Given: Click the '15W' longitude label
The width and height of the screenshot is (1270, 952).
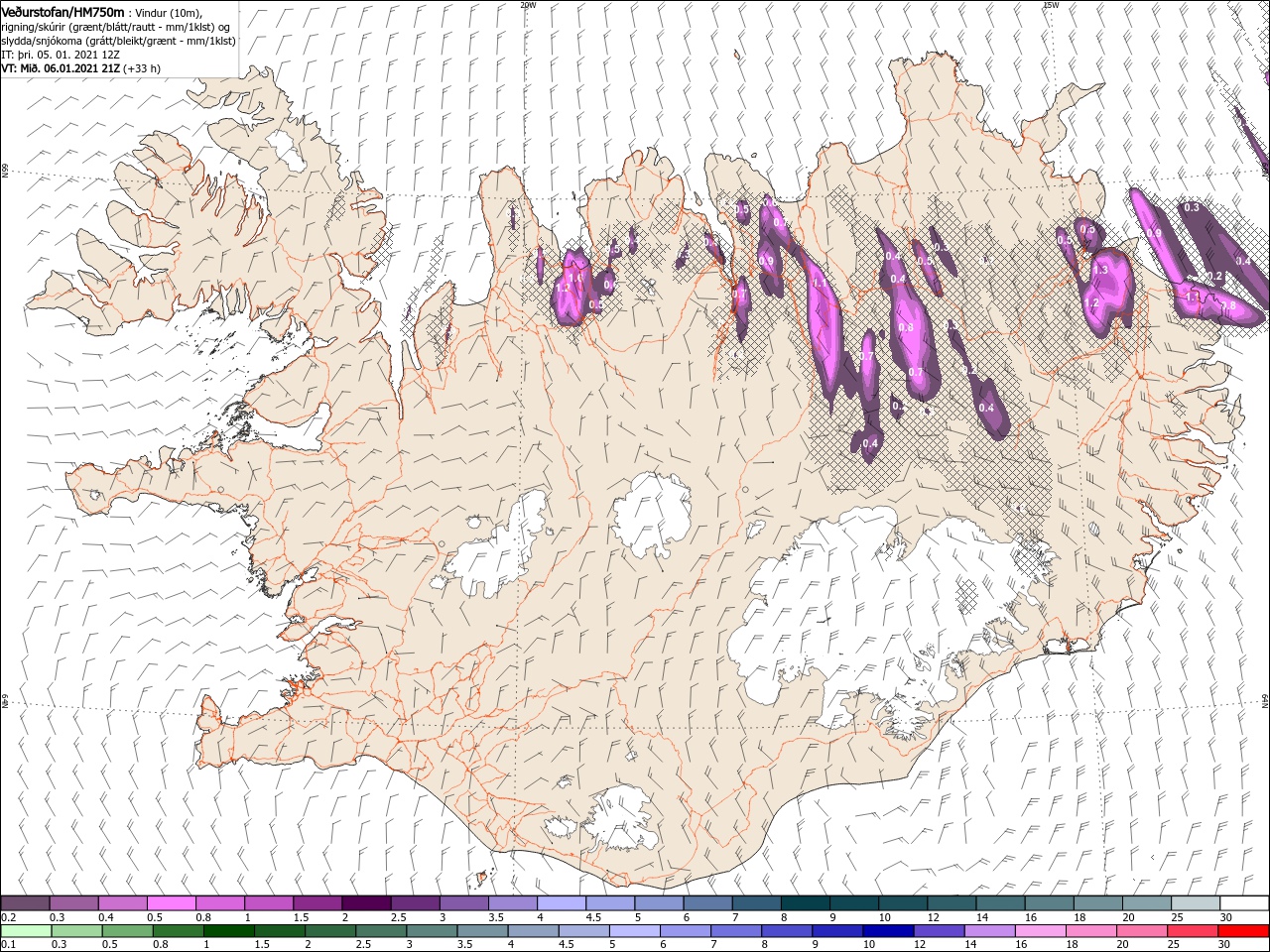Looking at the screenshot, I should point(1051,5).
